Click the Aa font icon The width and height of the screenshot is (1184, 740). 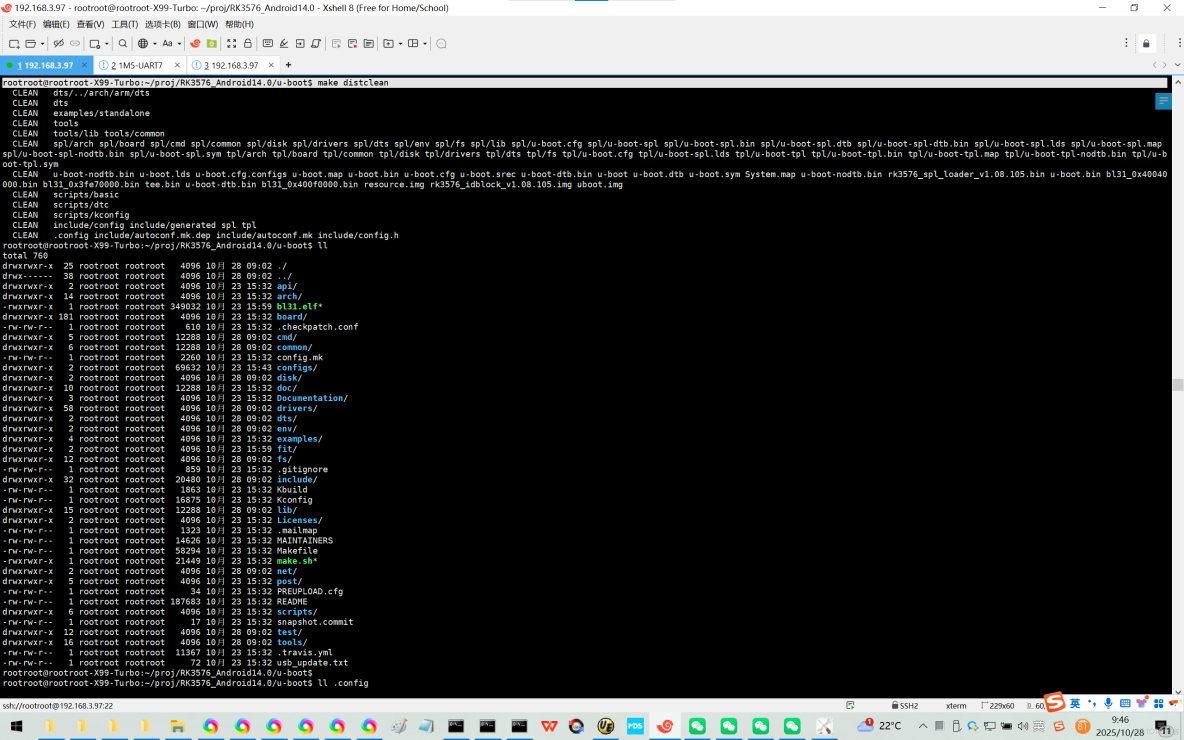click(168, 44)
